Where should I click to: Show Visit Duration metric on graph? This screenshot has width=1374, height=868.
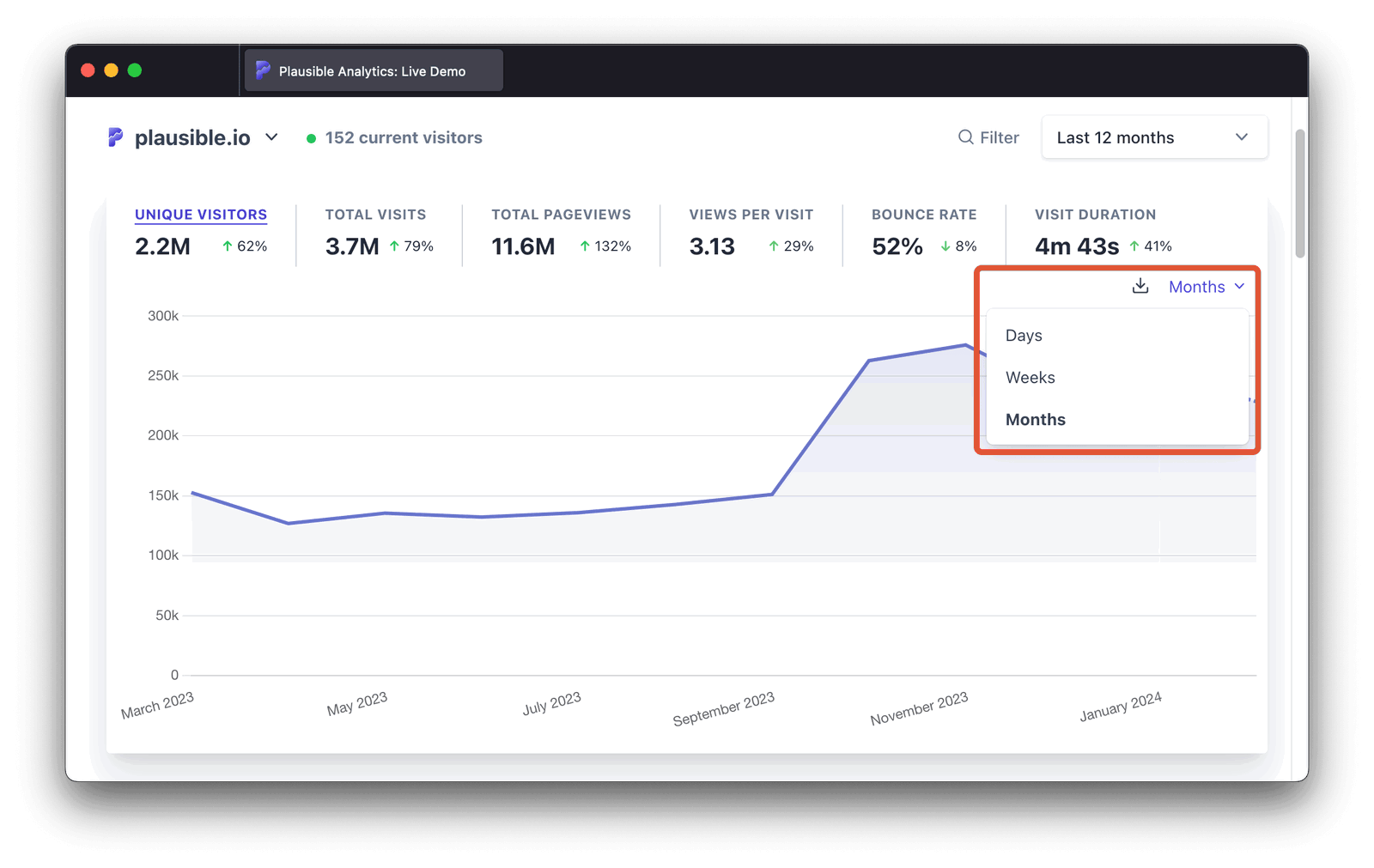1095,215
